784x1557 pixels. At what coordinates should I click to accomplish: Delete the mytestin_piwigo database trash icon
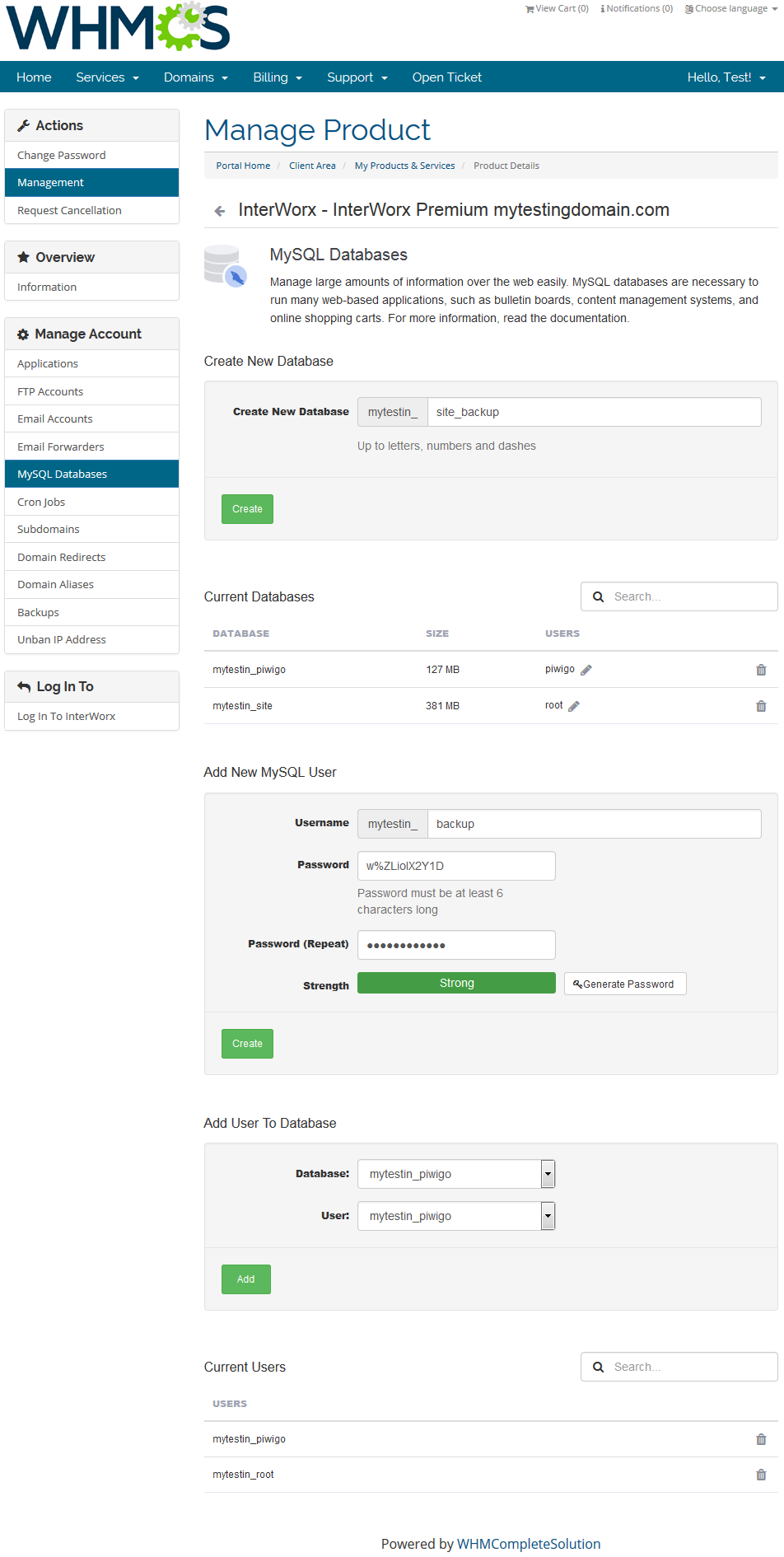coord(761,670)
